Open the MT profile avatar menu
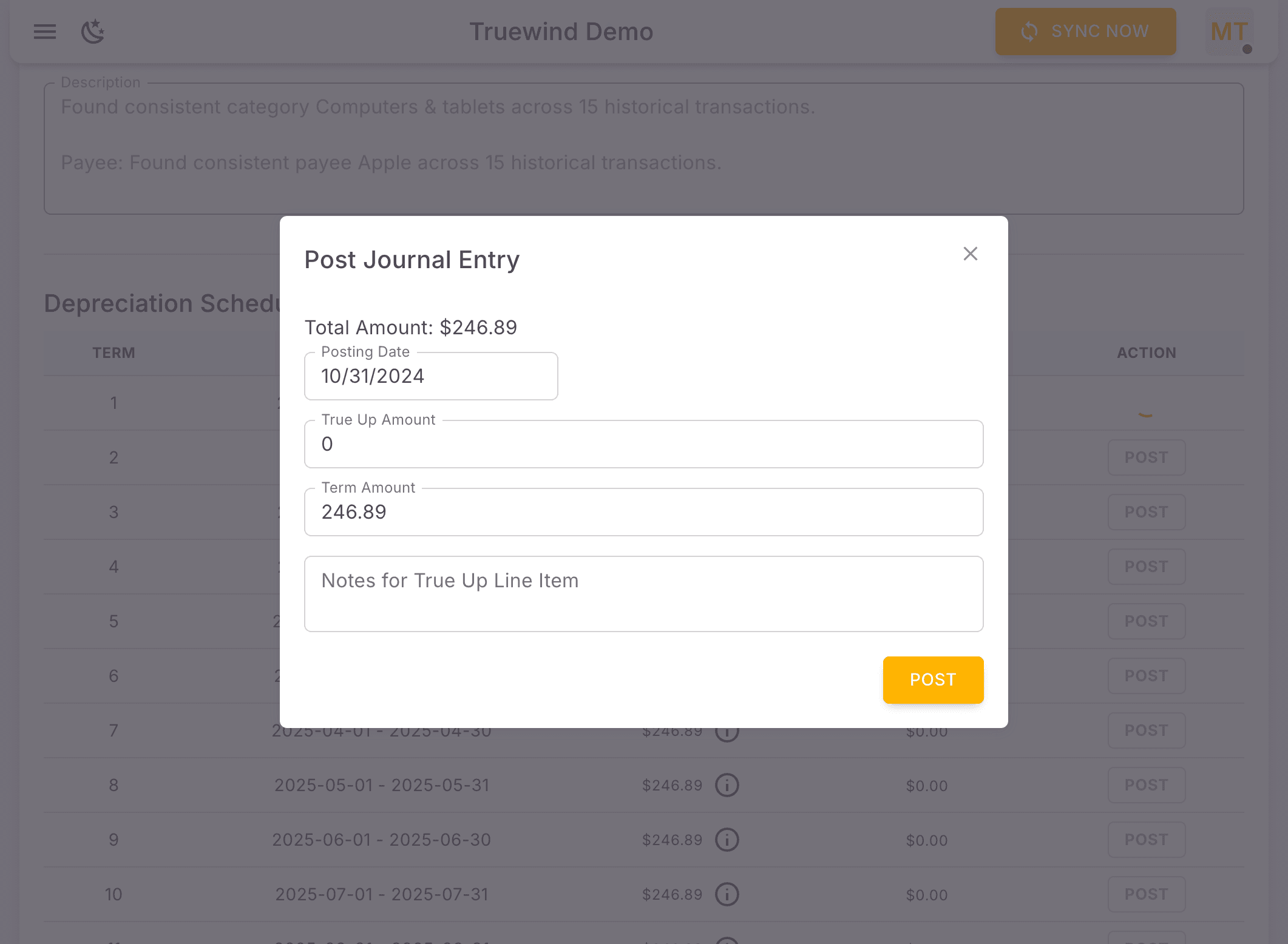 [x=1229, y=32]
